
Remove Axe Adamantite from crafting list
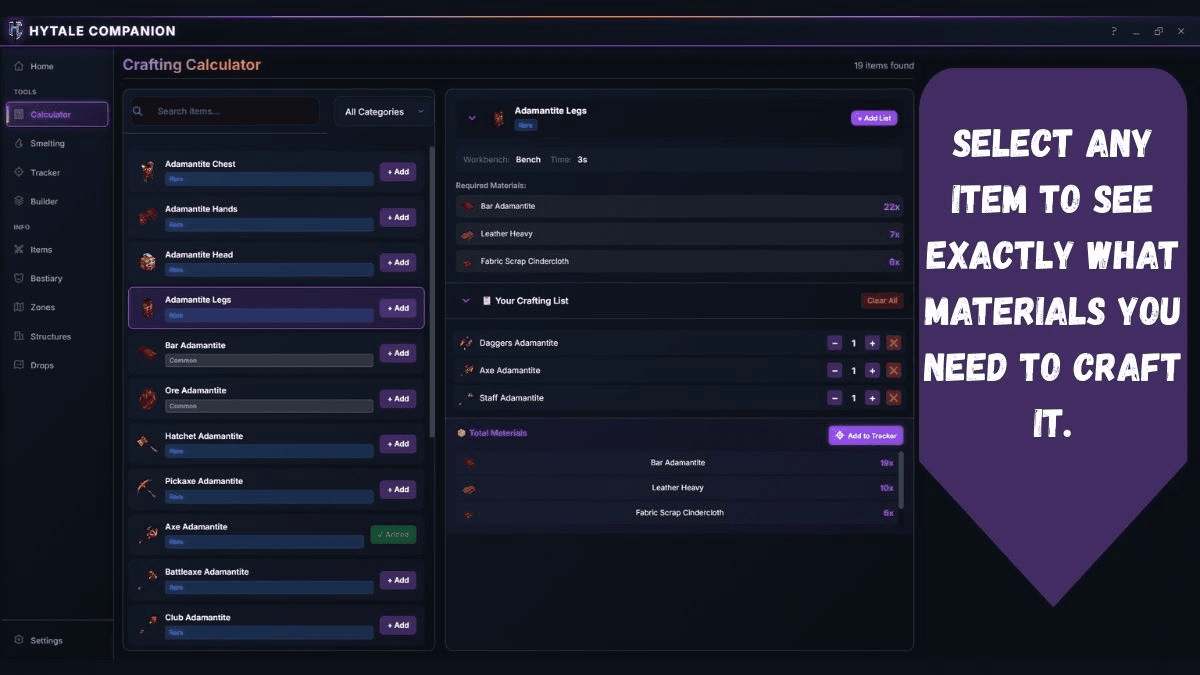tap(894, 371)
